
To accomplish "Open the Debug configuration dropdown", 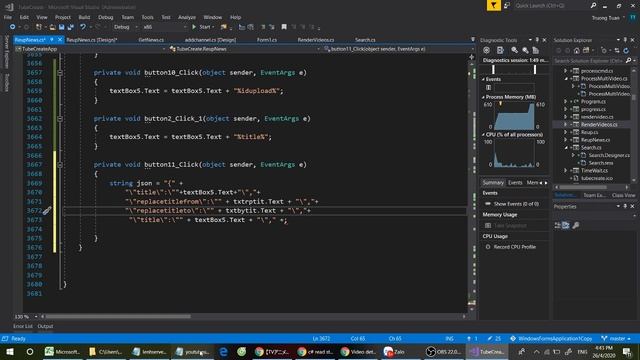I will 125,27.
